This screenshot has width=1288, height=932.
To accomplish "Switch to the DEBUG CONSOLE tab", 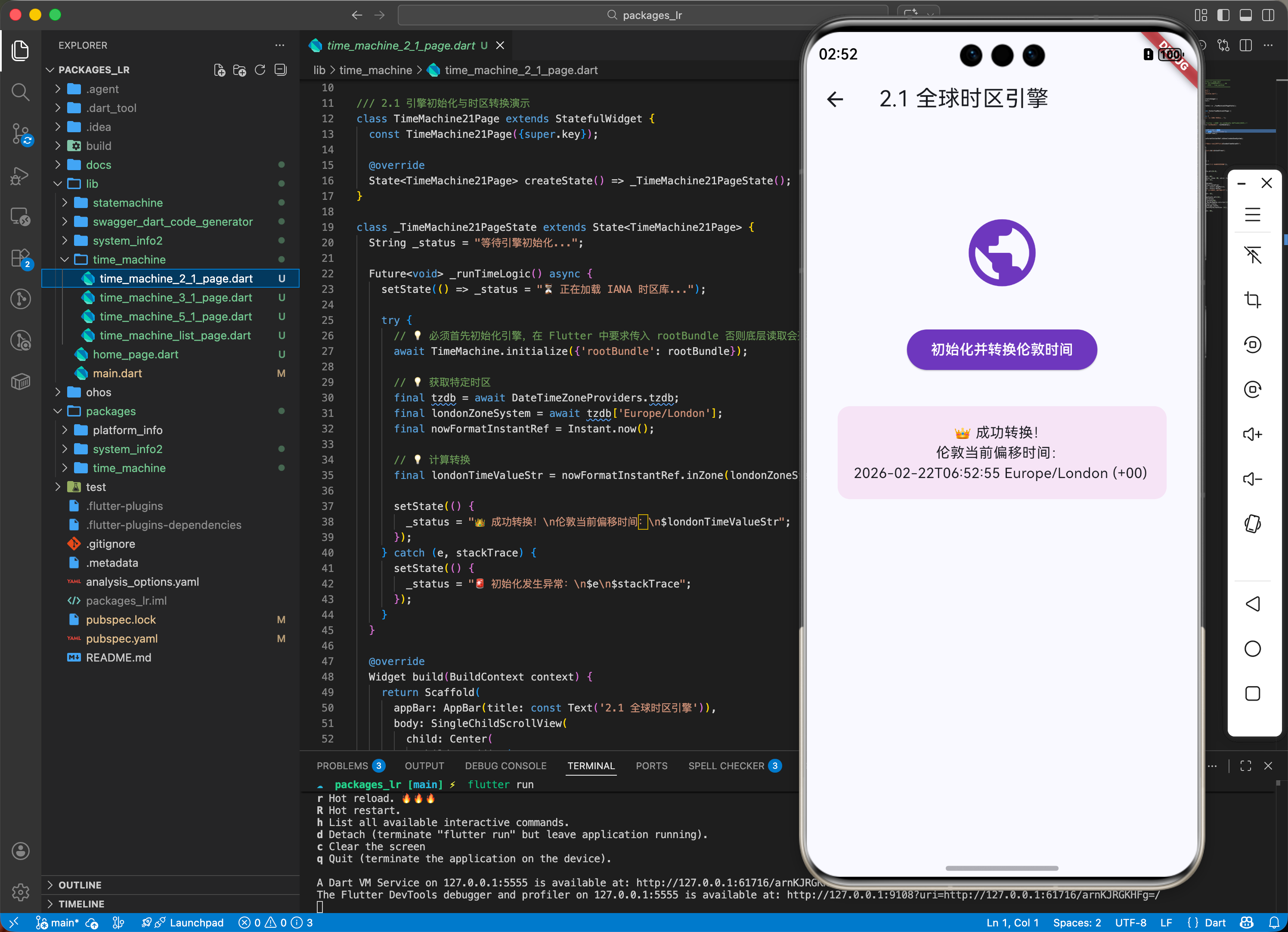I will (x=505, y=766).
